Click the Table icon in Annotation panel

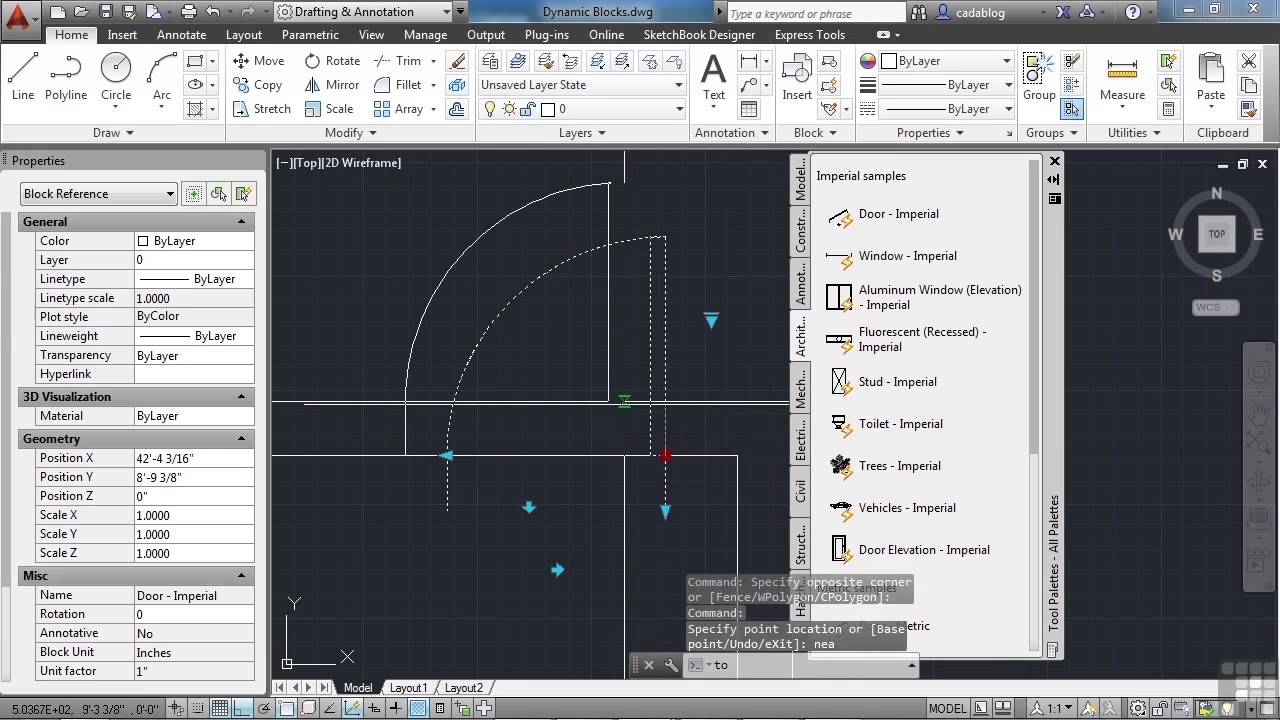pyautogui.click(x=749, y=109)
